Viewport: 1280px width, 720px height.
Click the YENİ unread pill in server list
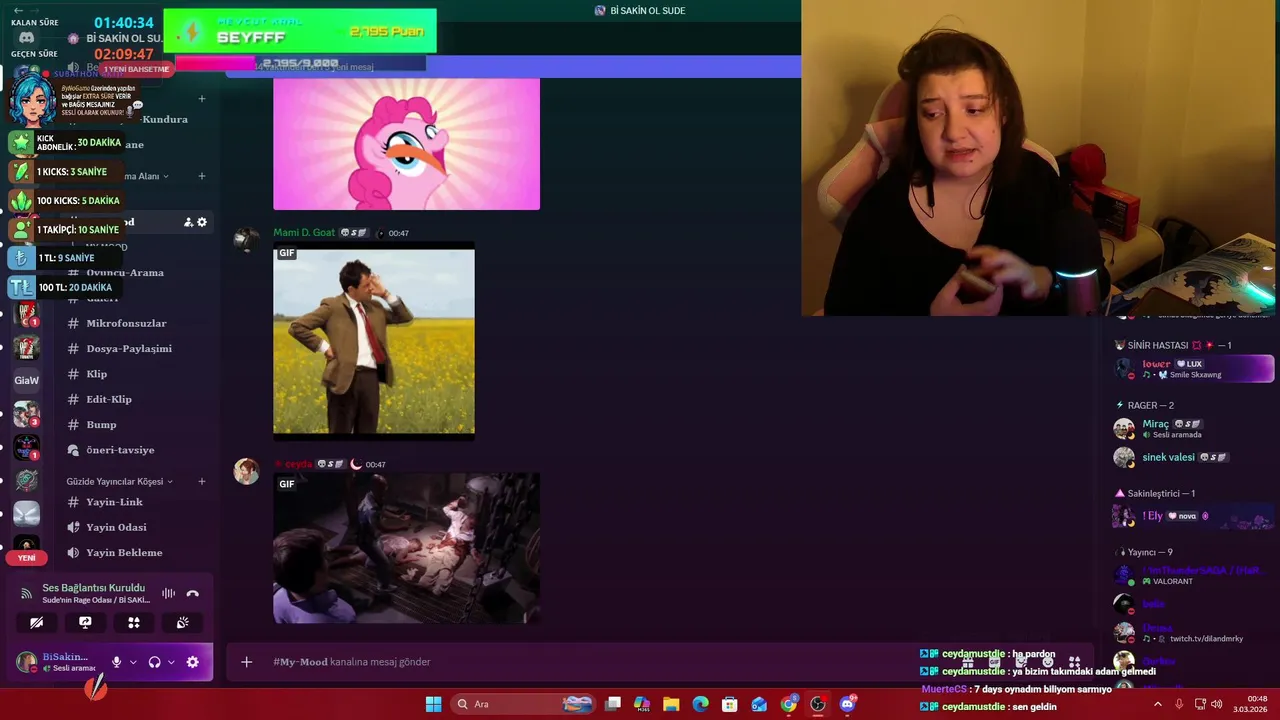click(26, 558)
